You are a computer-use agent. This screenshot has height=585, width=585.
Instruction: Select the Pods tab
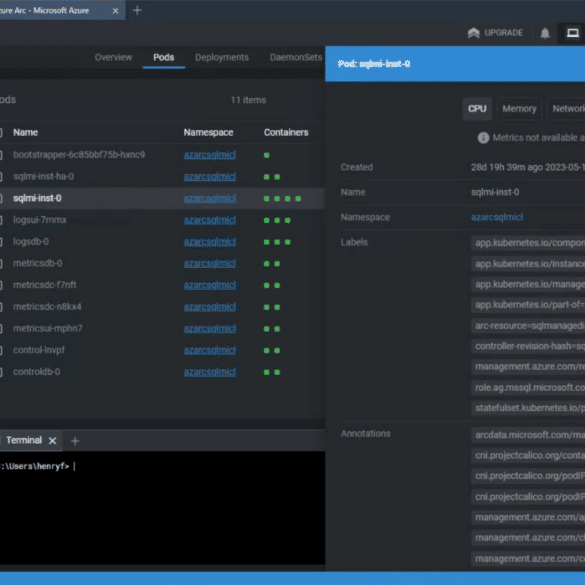coord(163,57)
